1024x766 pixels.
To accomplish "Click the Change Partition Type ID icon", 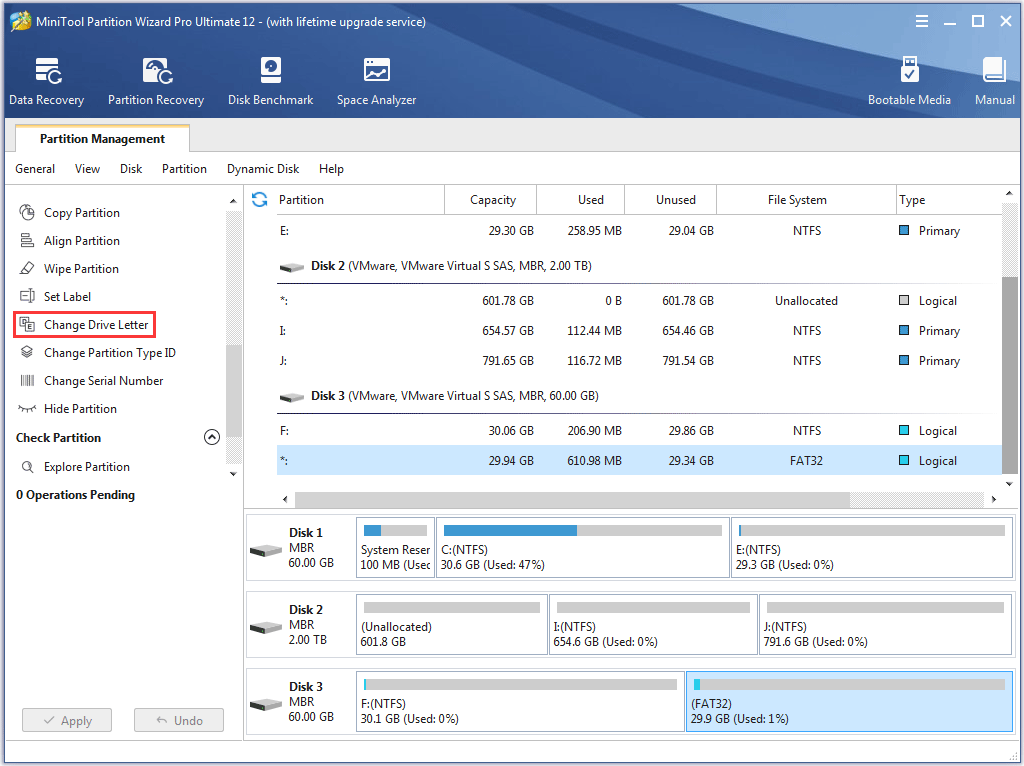I will point(27,353).
